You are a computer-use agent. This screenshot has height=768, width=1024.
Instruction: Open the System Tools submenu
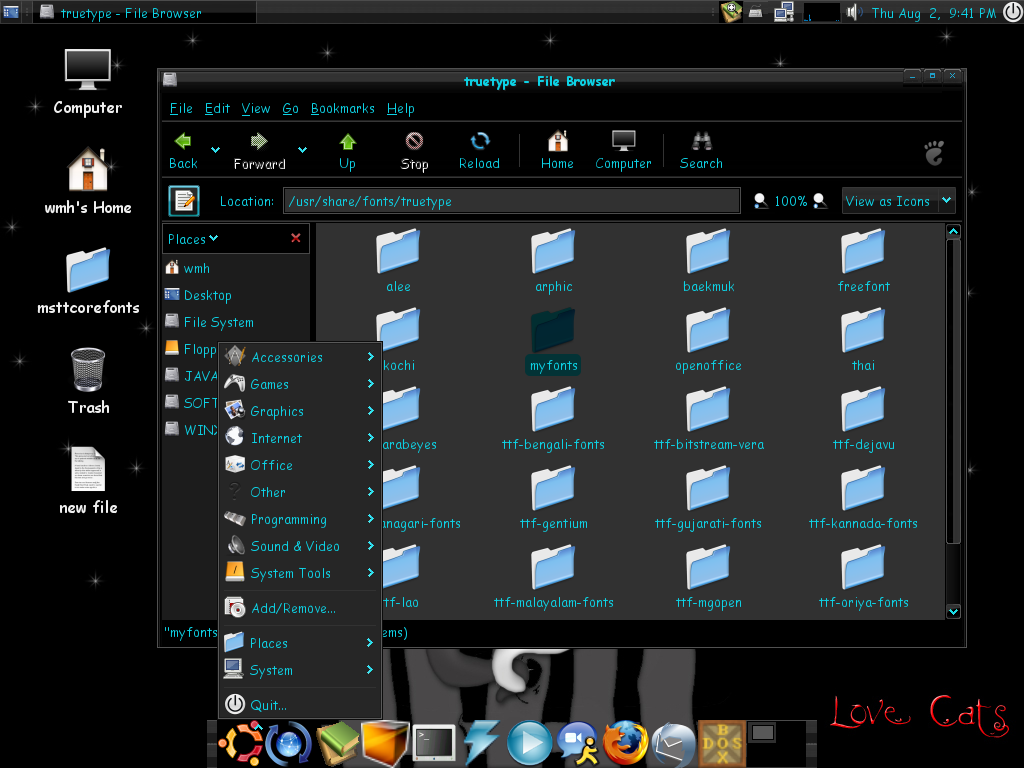[x=300, y=573]
